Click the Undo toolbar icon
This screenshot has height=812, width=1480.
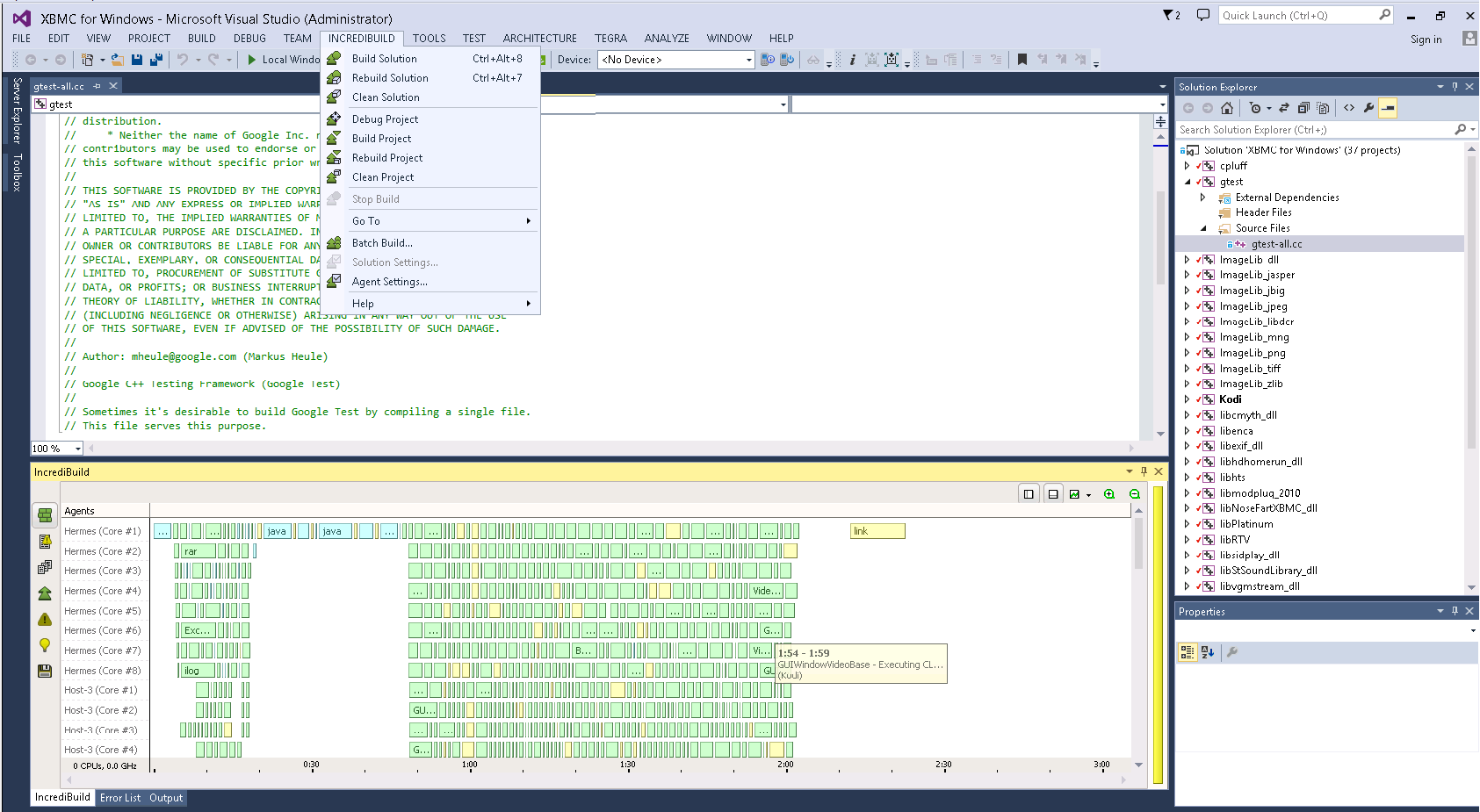pos(183,60)
